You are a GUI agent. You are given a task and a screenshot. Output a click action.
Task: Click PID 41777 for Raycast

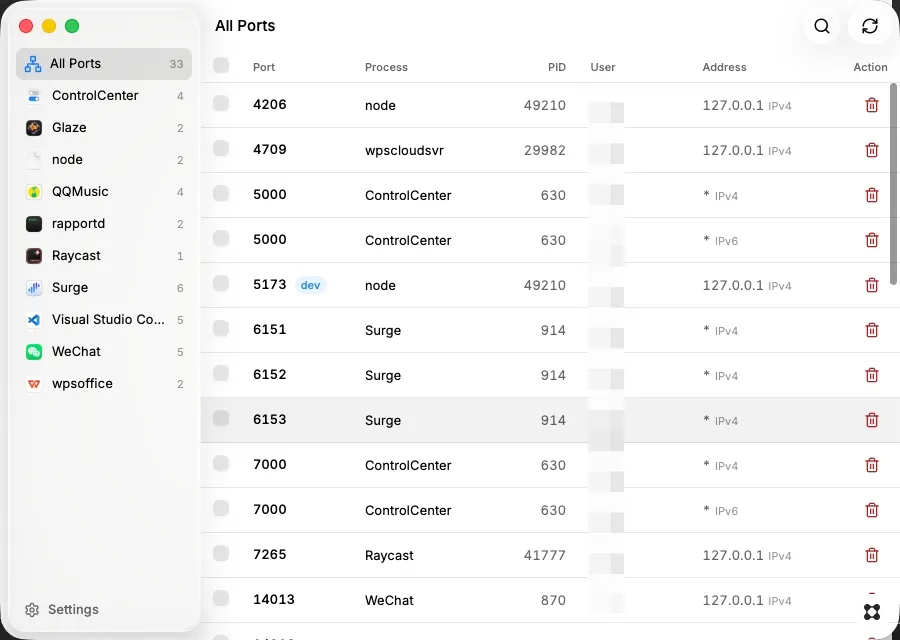(545, 556)
